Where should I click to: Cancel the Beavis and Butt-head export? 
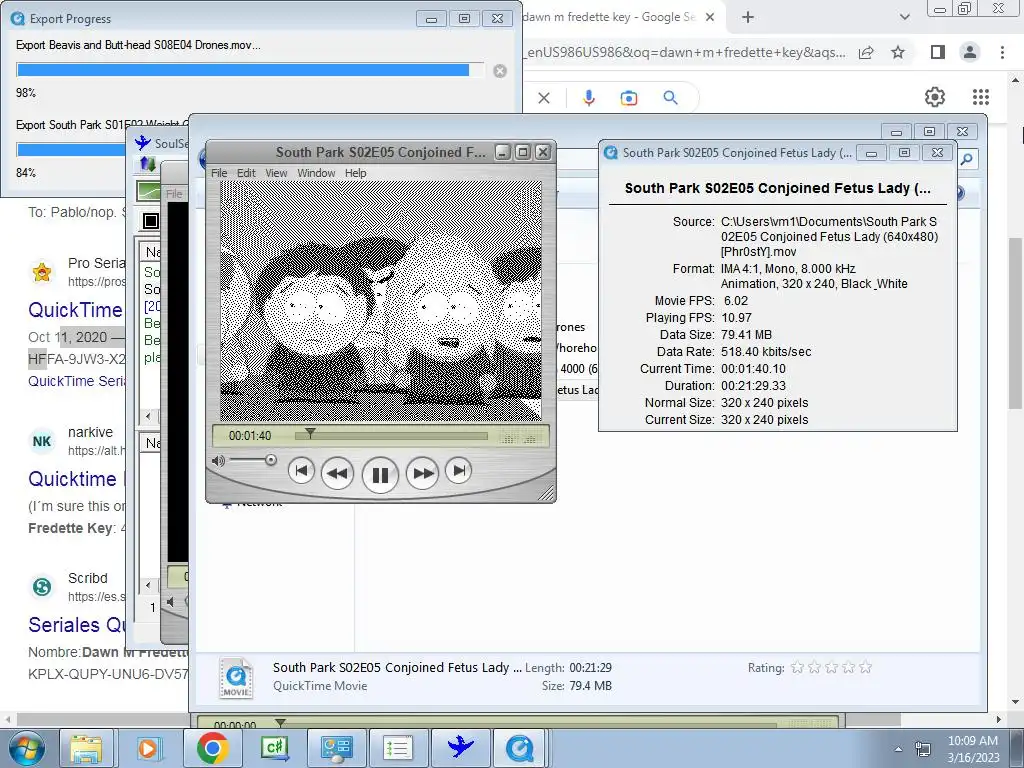(500, 71)
